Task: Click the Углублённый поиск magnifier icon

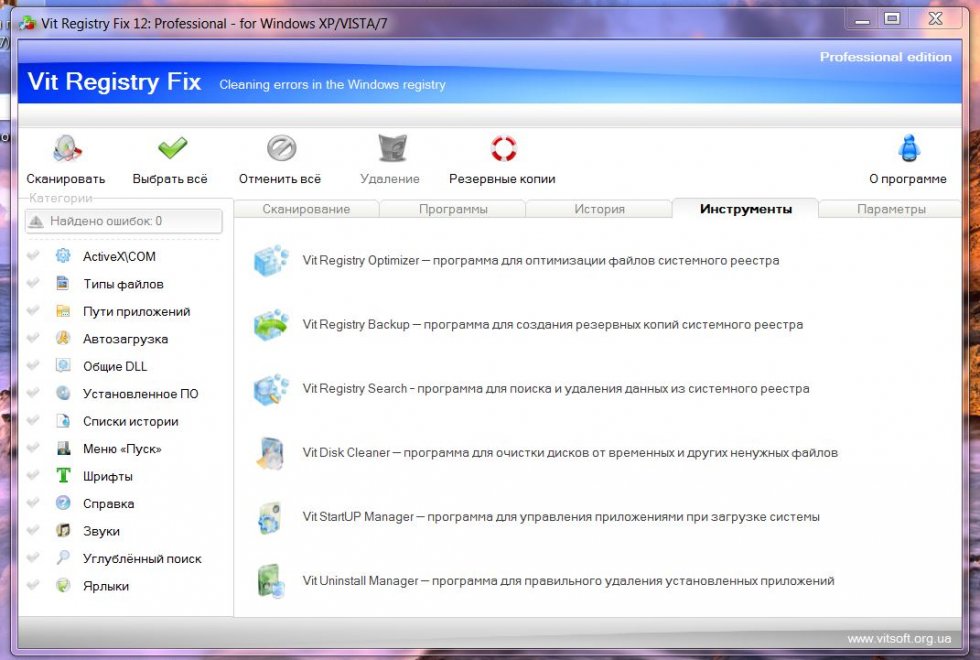Action: coord(63,558)
